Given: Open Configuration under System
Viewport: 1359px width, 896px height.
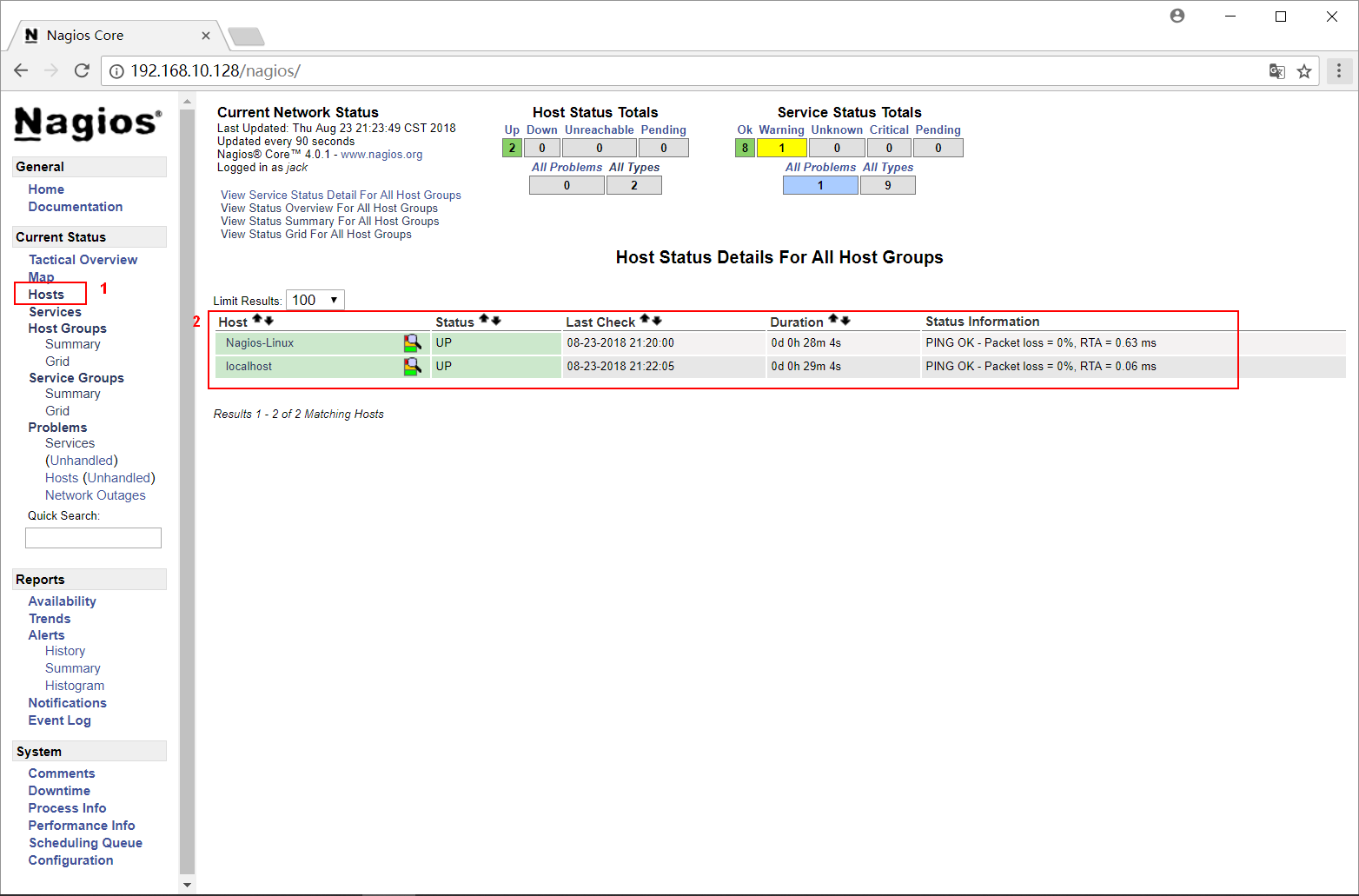Looking at the screenshot, I should (x=70, y=860).
